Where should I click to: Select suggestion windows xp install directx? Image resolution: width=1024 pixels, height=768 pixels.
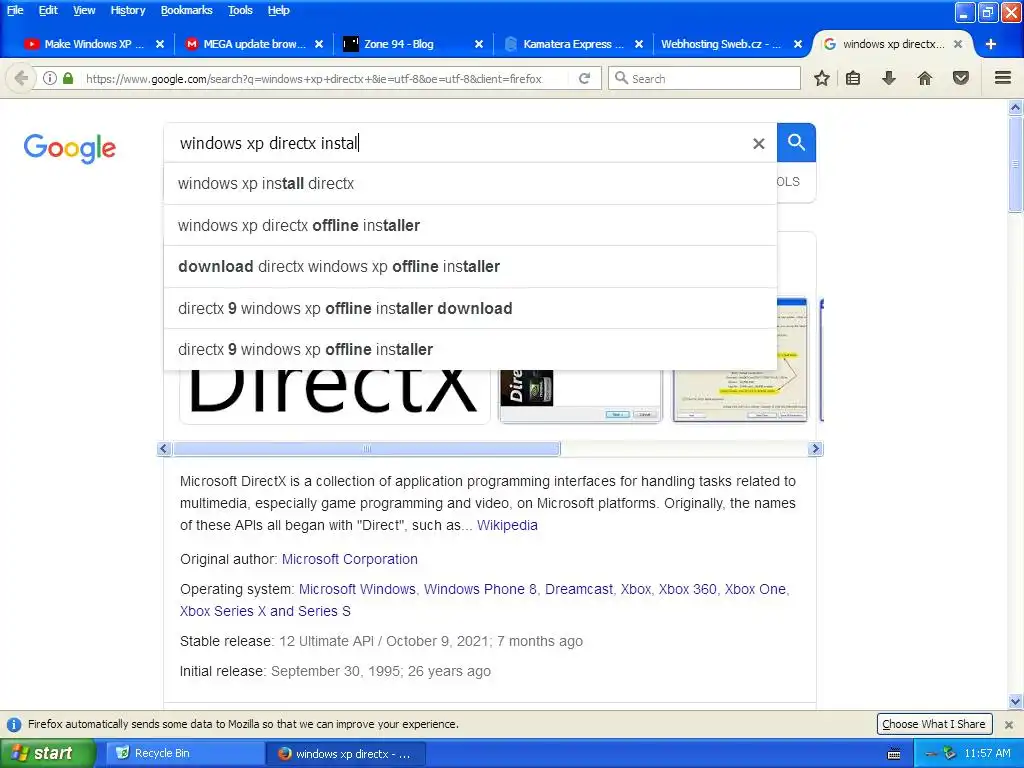[x=470, y=184]
